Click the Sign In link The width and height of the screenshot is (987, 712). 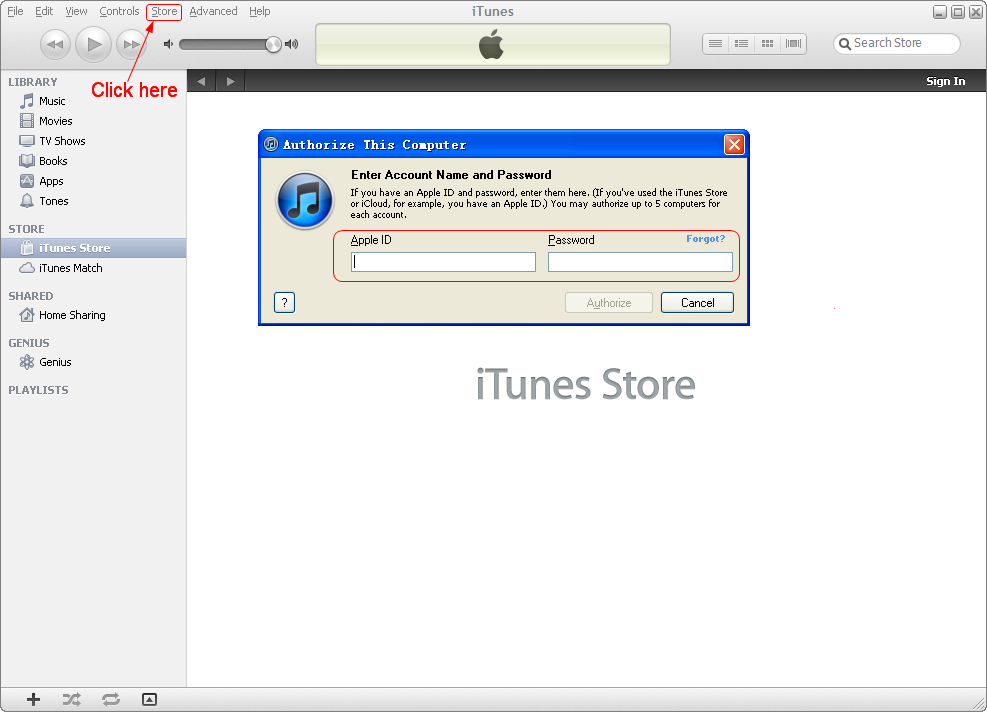945,81
